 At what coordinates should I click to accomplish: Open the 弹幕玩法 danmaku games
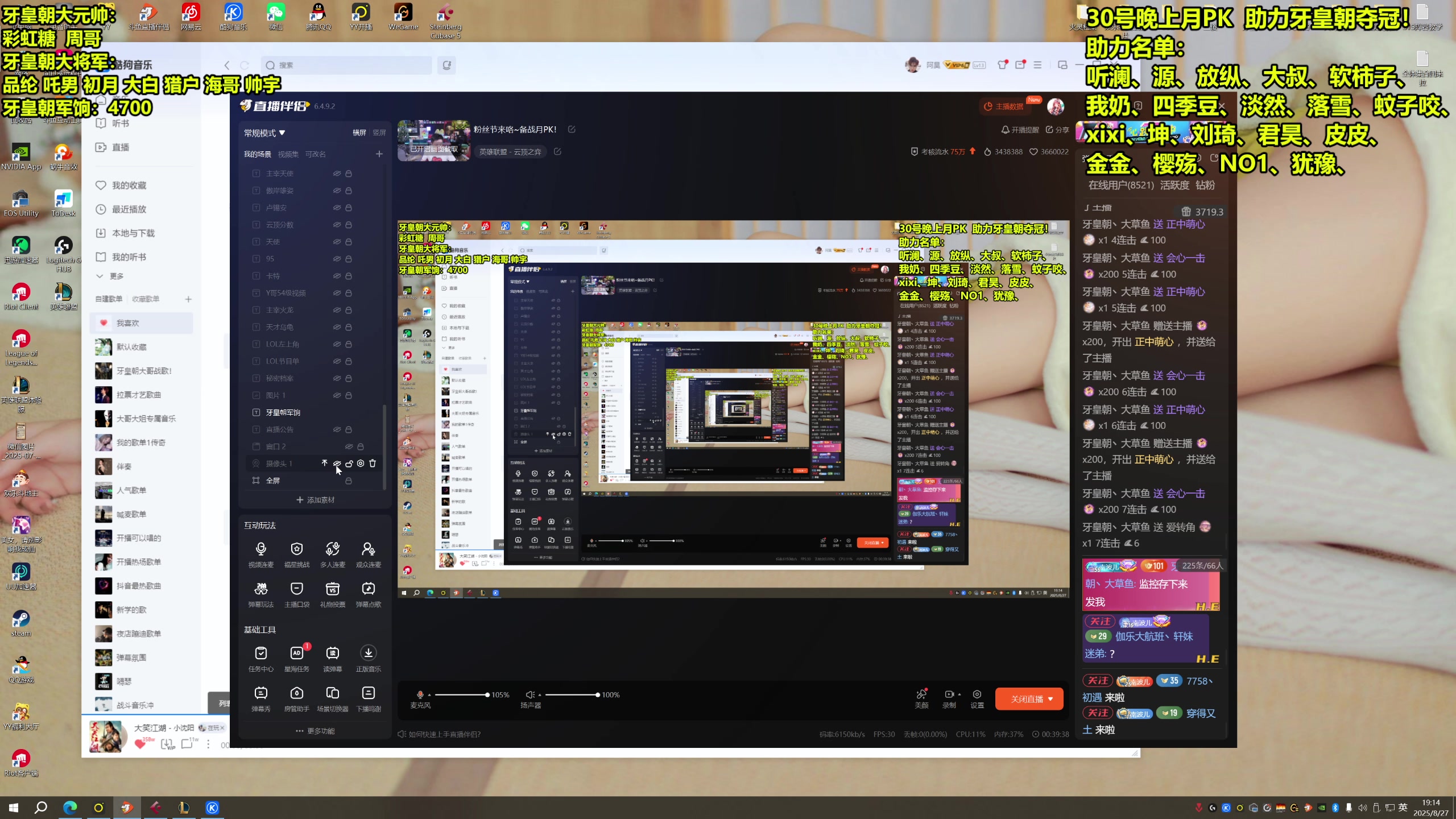pyautogui.click(x=260, y=594)
